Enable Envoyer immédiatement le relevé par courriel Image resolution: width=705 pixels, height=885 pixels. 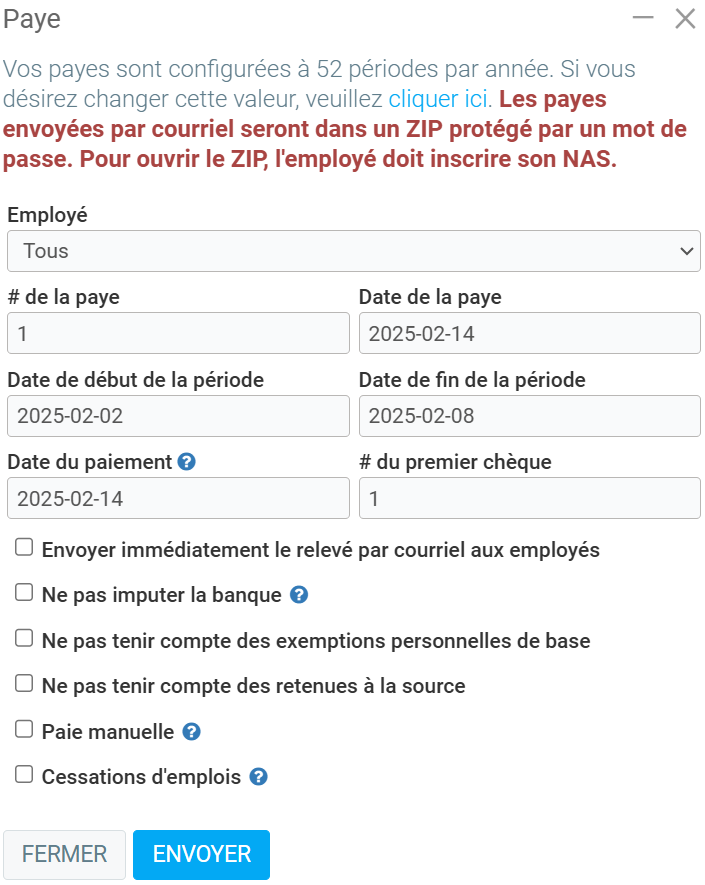25,548
